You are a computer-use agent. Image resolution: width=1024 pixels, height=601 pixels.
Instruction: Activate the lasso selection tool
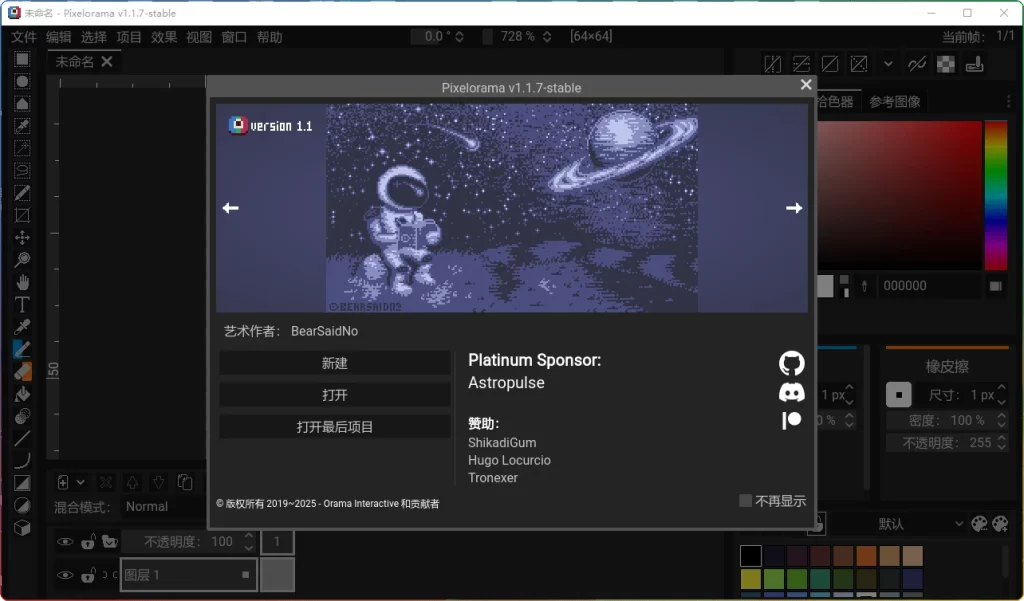click(x=22, y=170)
